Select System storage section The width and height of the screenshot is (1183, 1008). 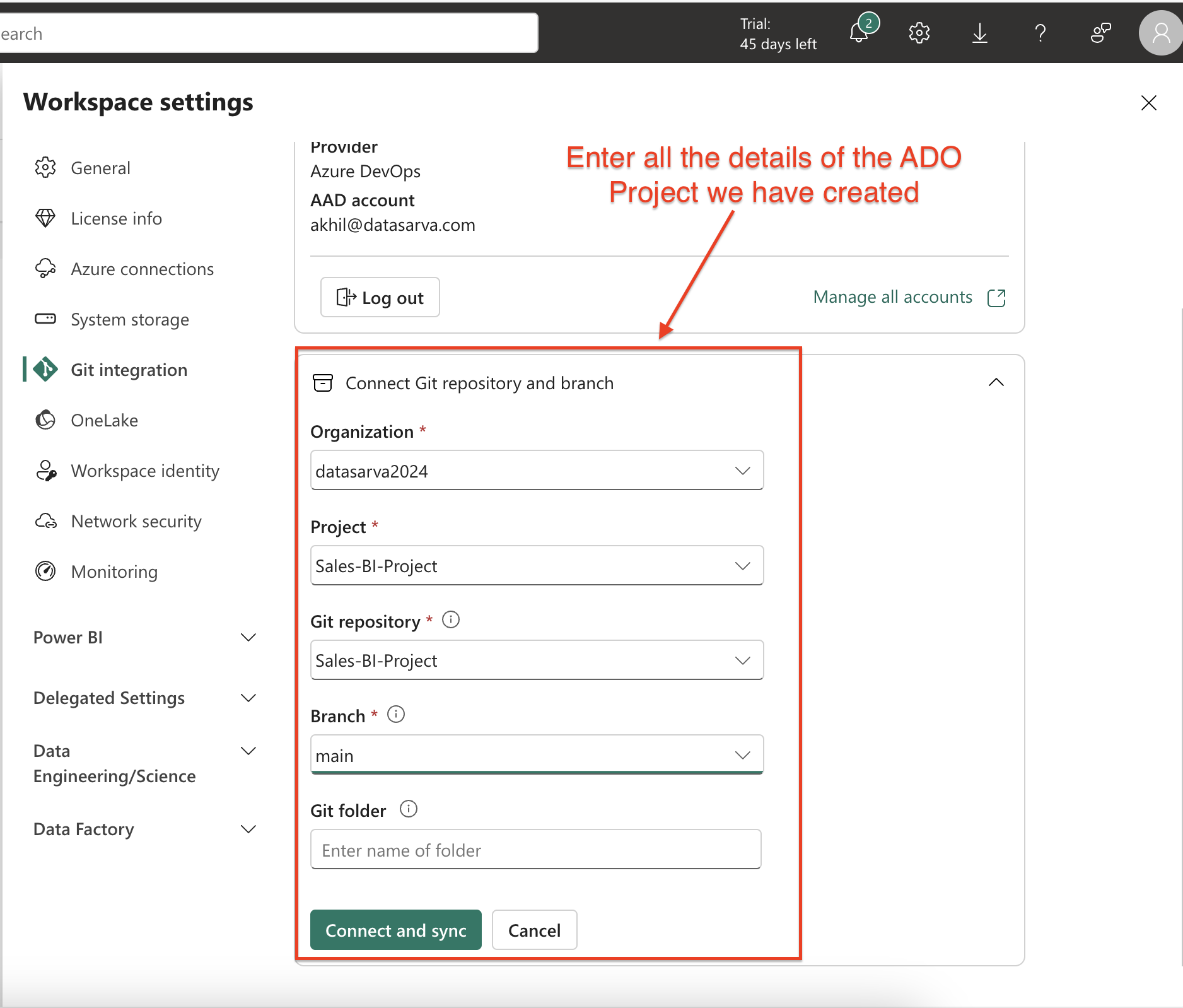130,319
